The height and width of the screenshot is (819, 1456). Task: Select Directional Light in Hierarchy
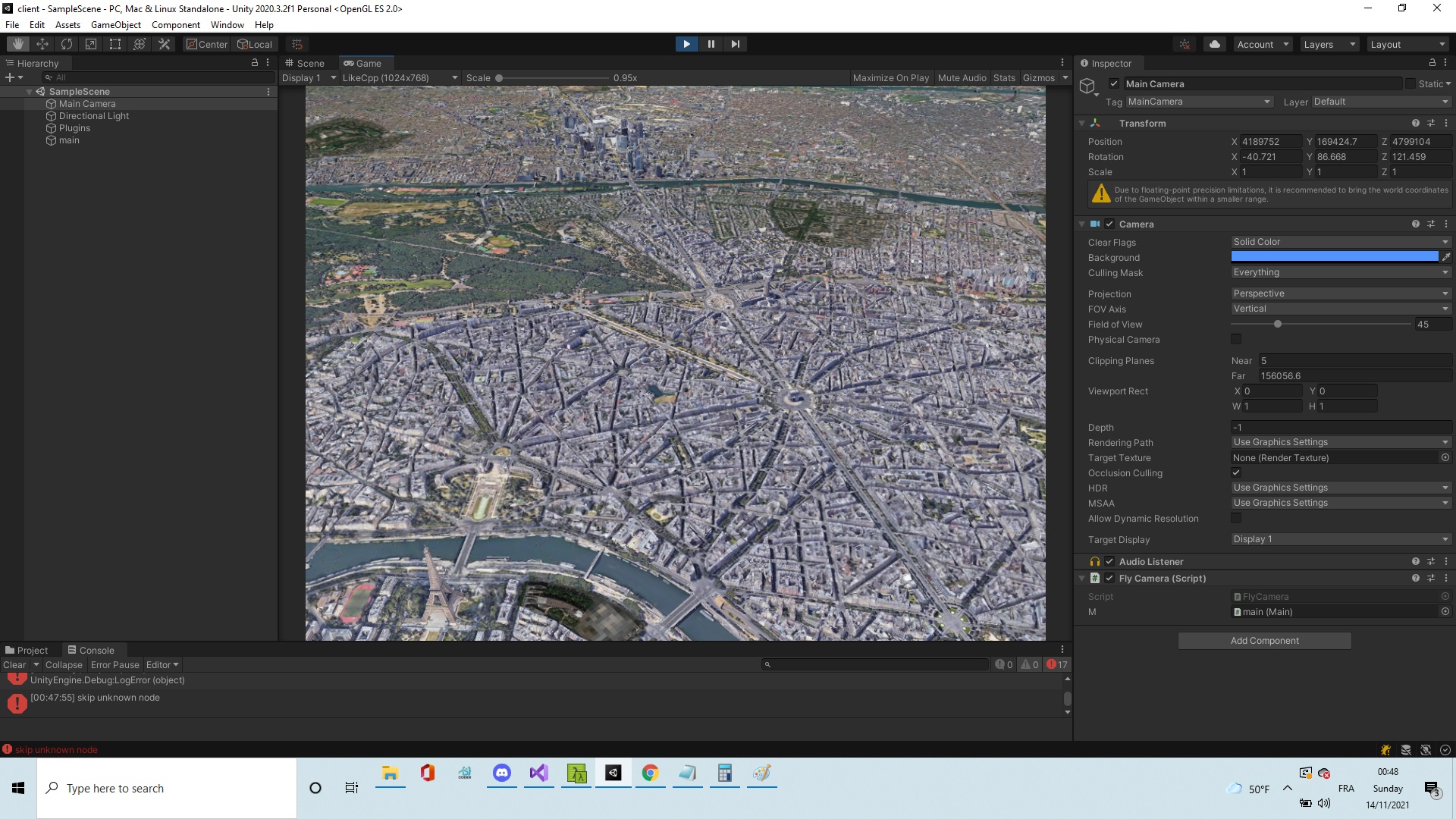pos(93,116)
